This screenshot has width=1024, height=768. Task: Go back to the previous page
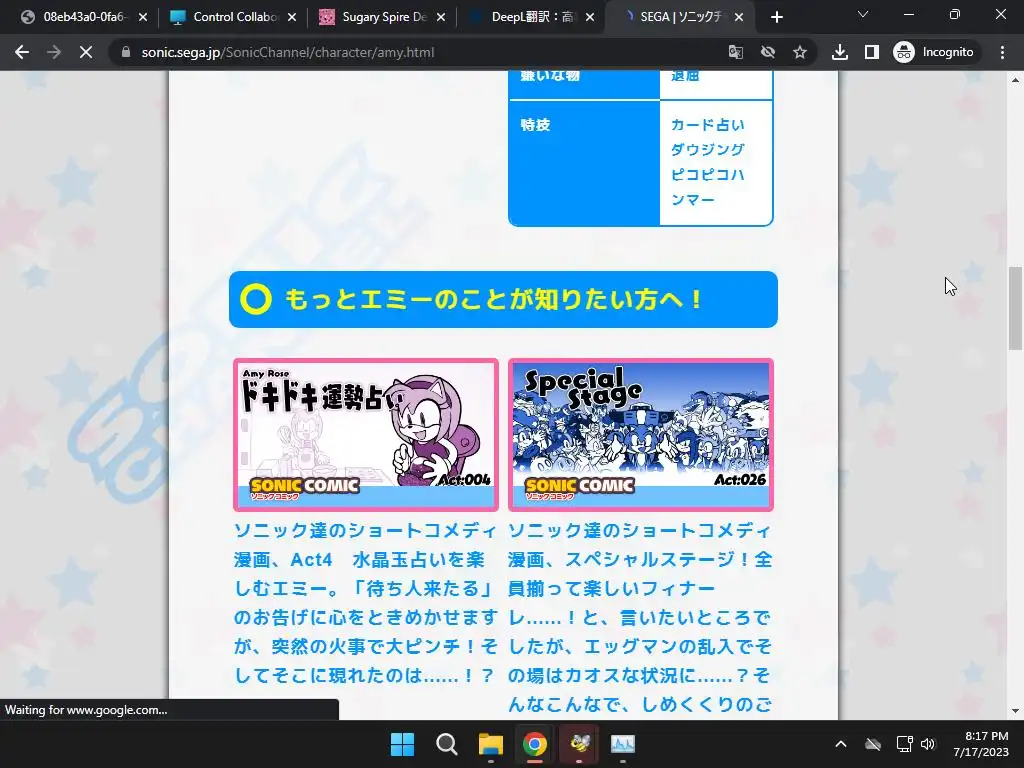click(22, 52)
